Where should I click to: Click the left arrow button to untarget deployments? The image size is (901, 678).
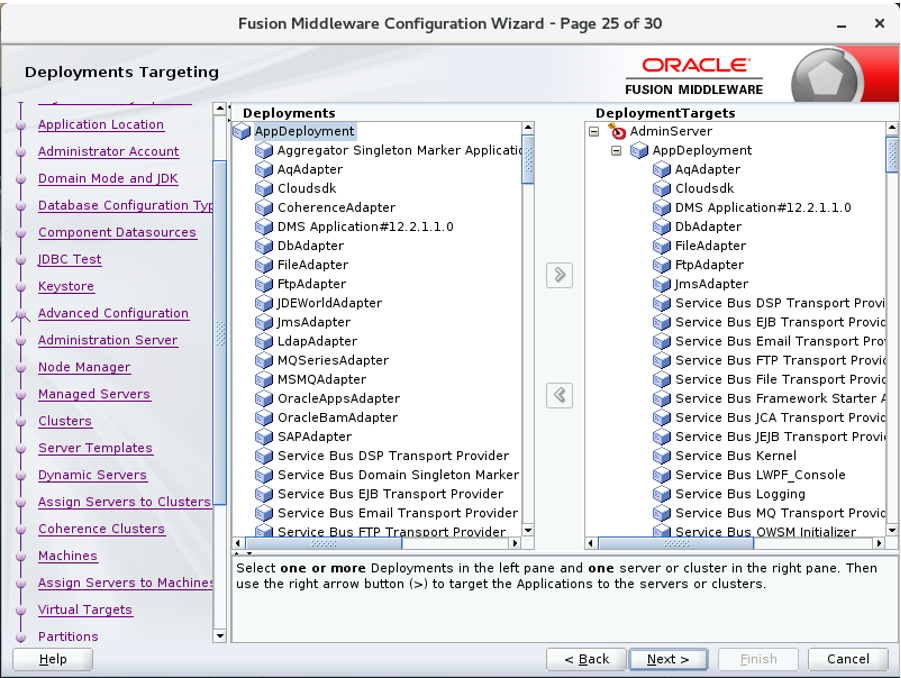[559, 395]
